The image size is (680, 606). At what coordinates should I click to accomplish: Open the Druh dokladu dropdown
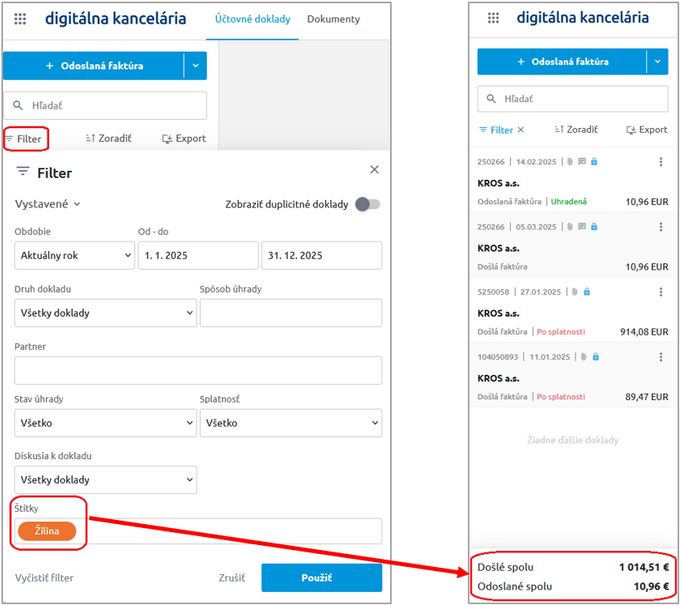(x=105, y=313)
